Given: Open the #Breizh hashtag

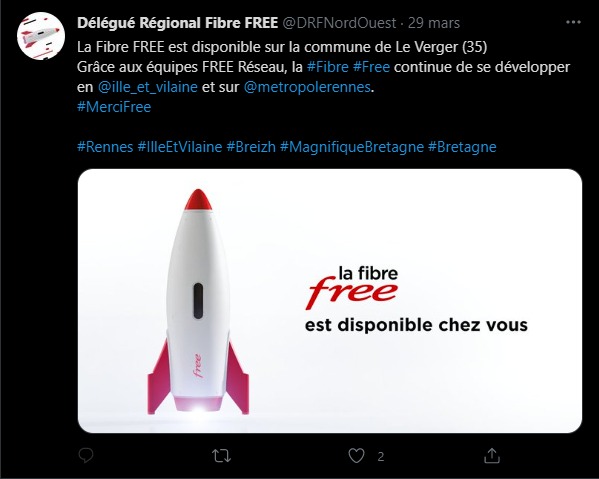Looking at the screenshot, I should click(x=251, y=147).
